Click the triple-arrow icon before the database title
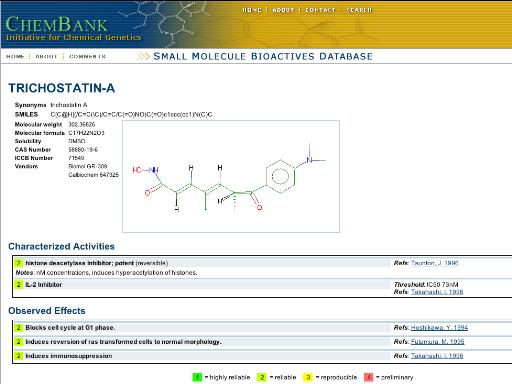 [143, 56]
